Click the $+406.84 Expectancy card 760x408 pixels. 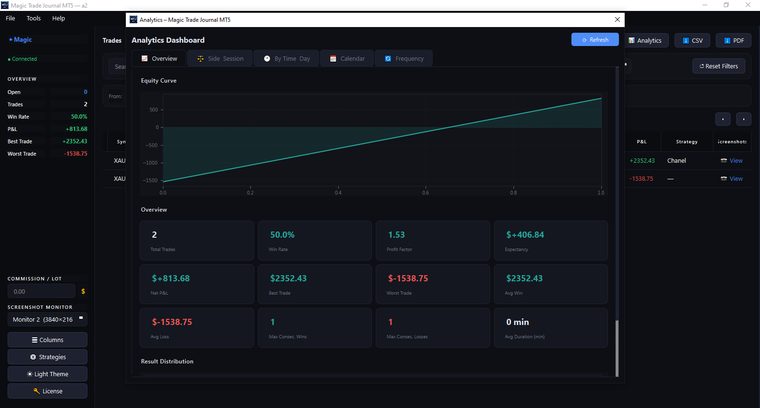tap(551, 240)
